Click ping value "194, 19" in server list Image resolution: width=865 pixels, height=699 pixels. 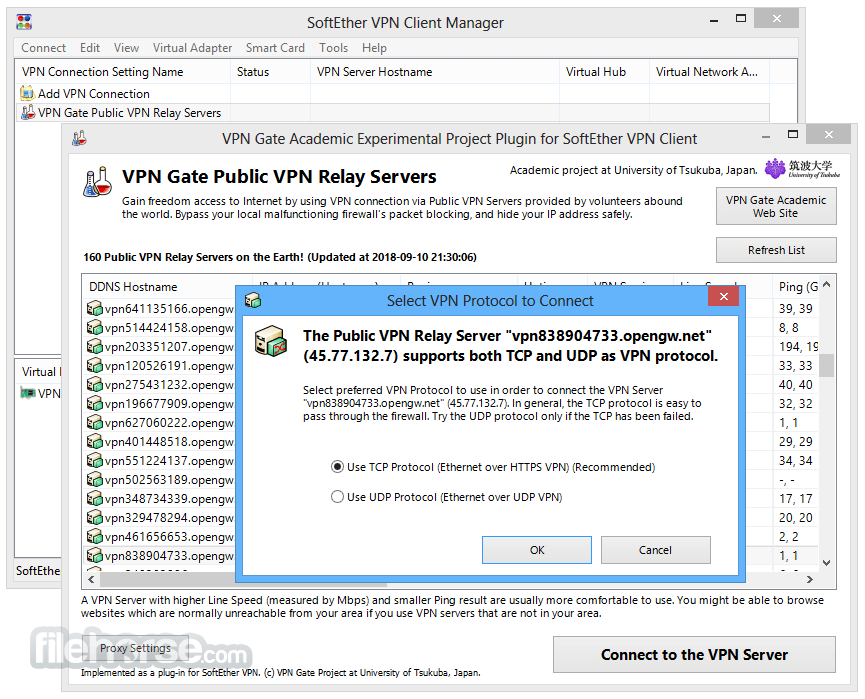point(798,346)
